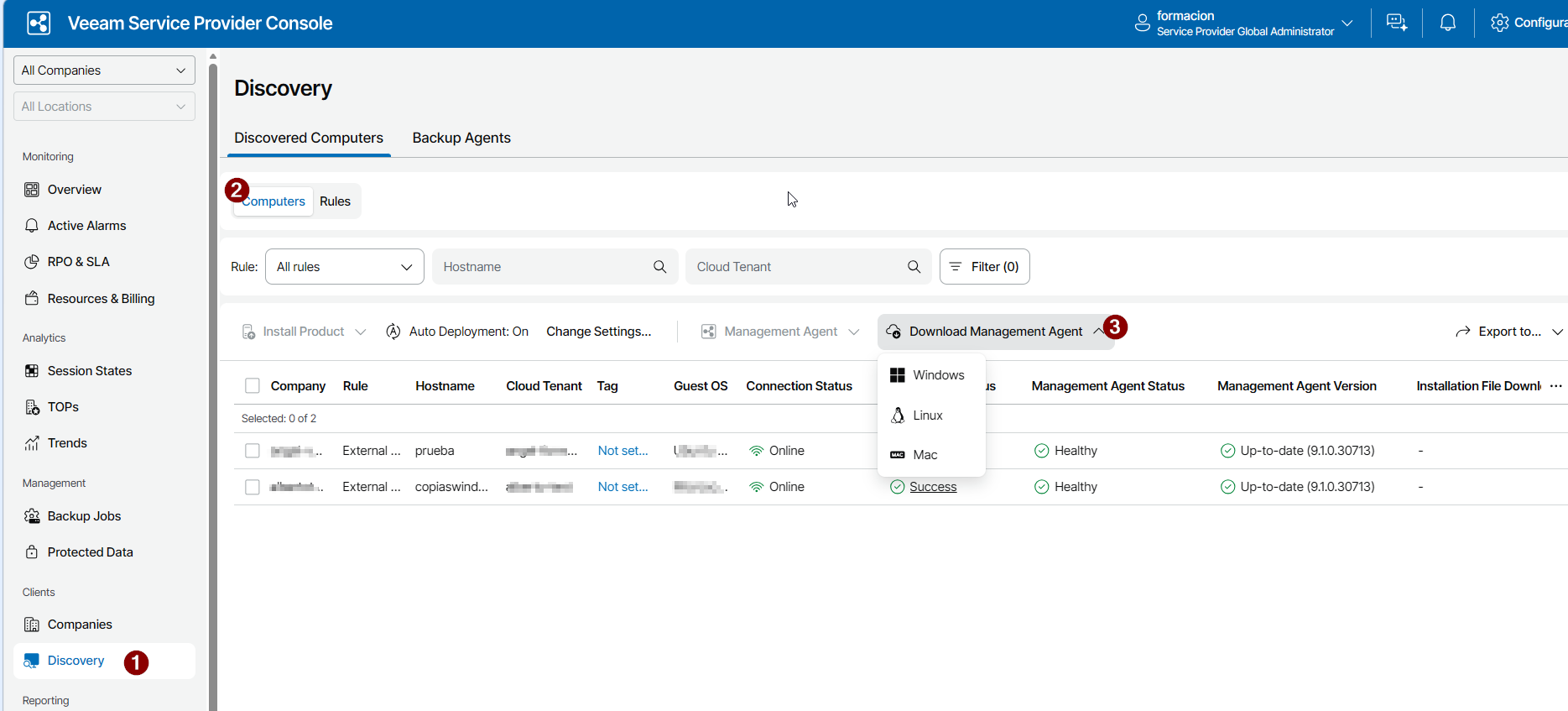The width and height of the screenshot is (1568, 711).
Task: Check the copiaswind row checkbox
Action: pos(253,487)
